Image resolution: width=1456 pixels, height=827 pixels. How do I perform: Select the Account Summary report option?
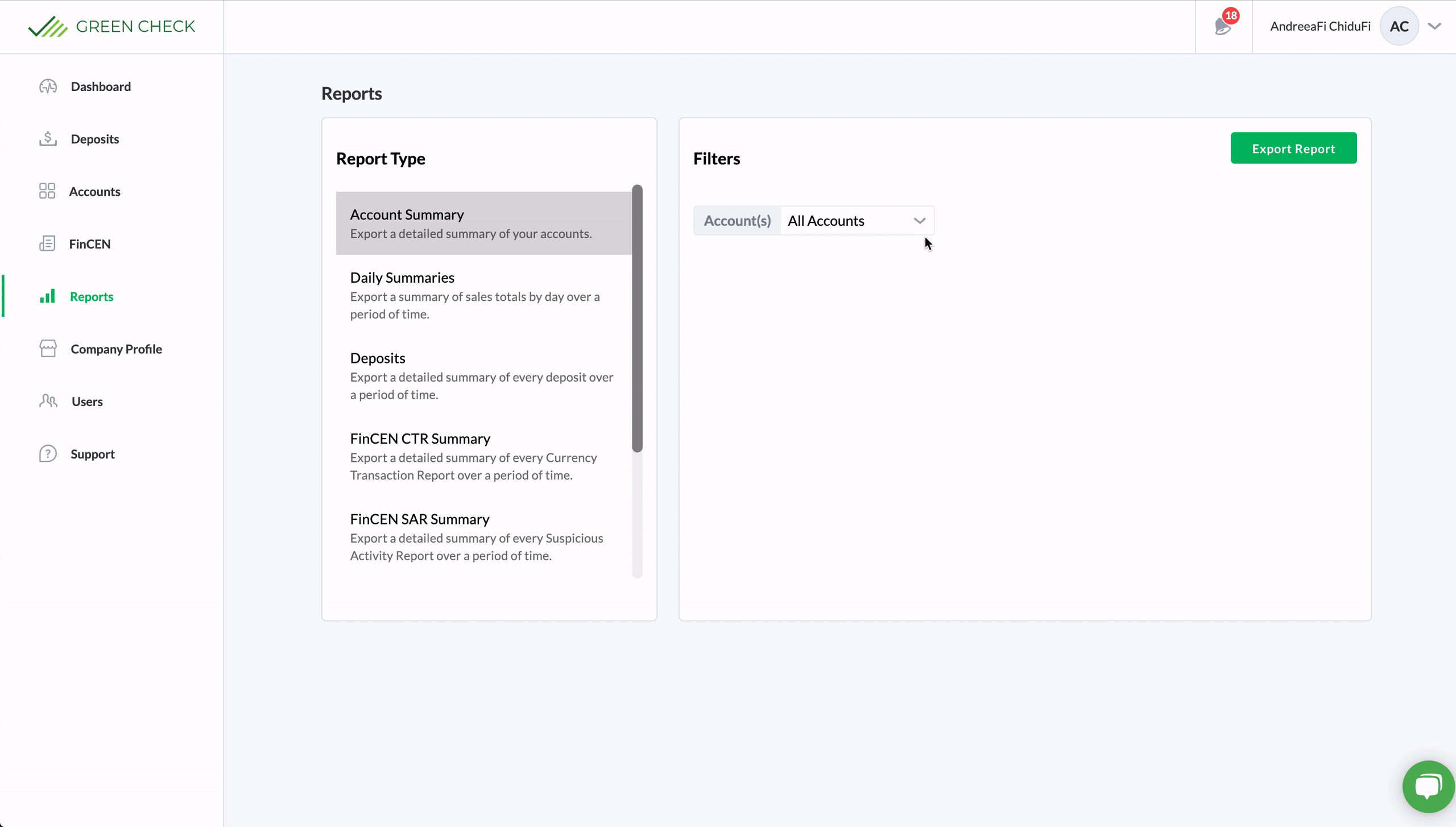point(482,223)
